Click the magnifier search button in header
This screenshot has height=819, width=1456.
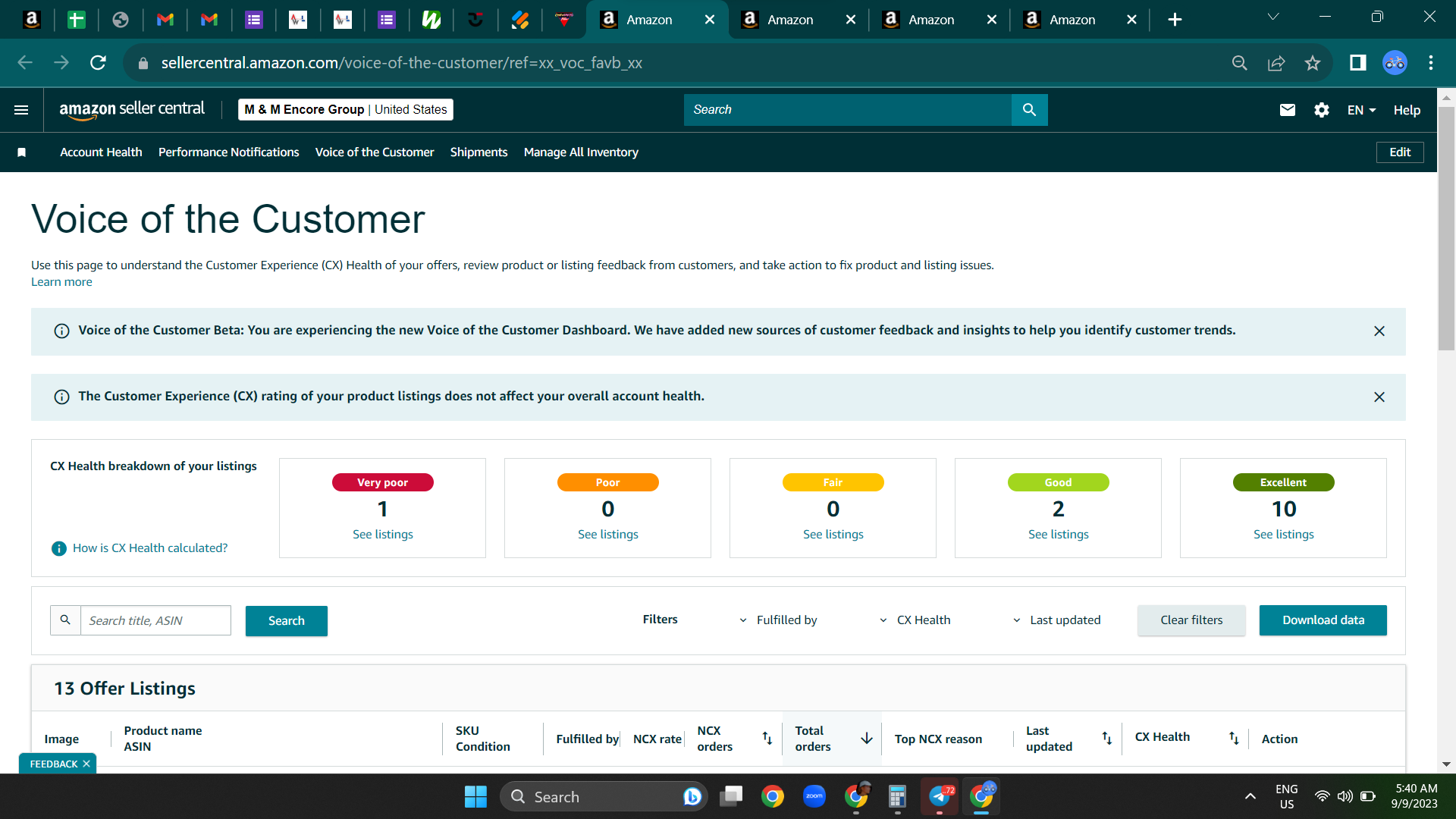1029,110
